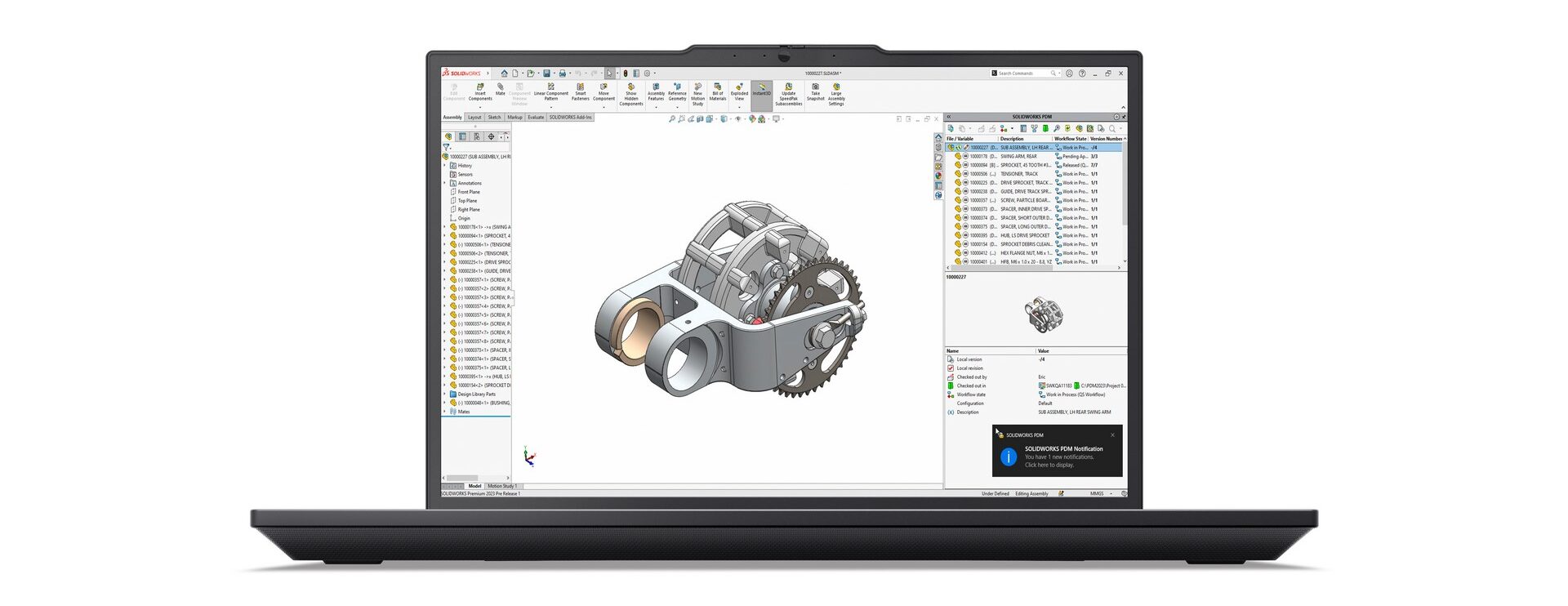Toggle the Rebuild traffic light icon

626,74
